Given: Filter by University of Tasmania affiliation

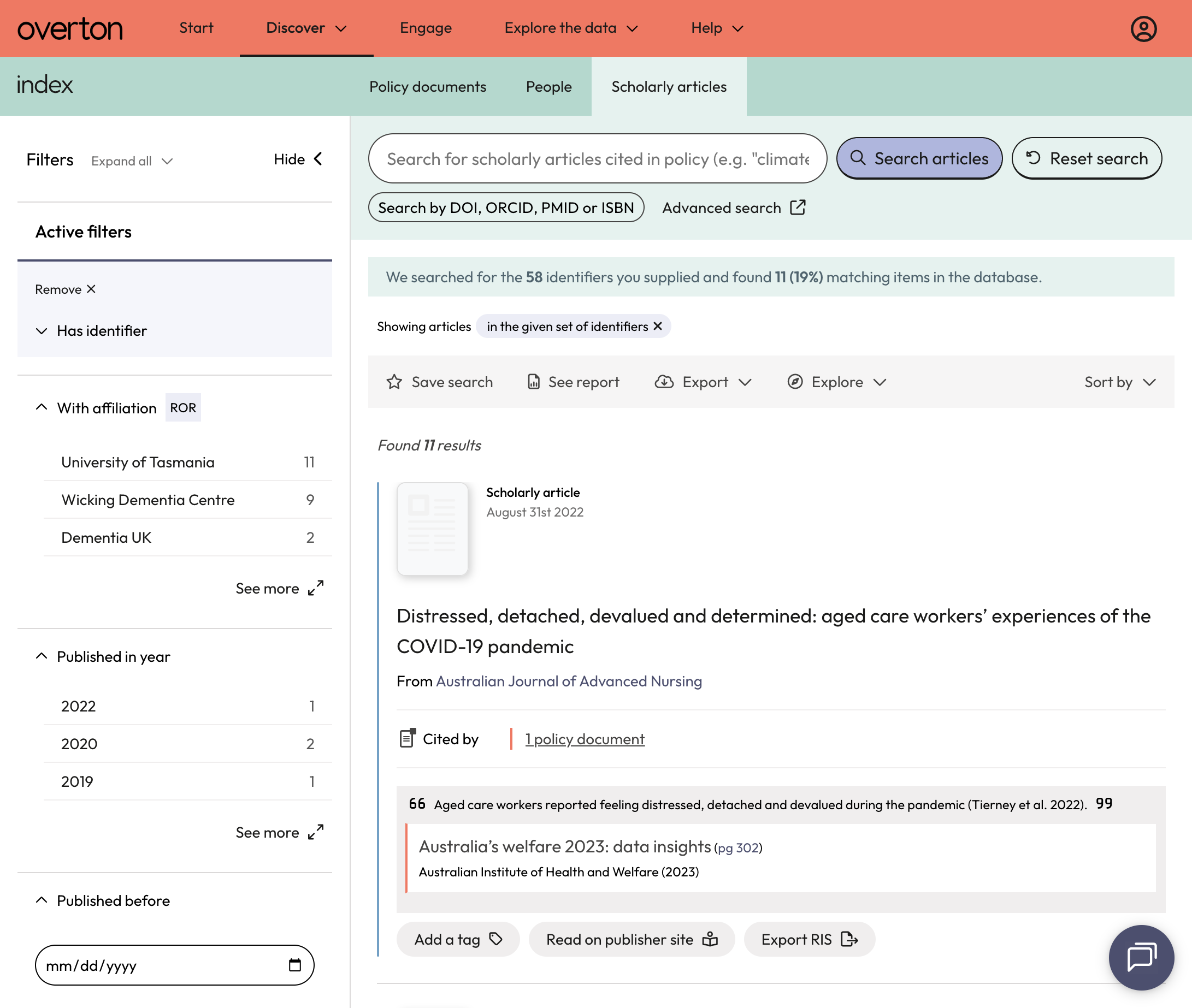Looking at the screenshot, I should click(x=187, y=463).
